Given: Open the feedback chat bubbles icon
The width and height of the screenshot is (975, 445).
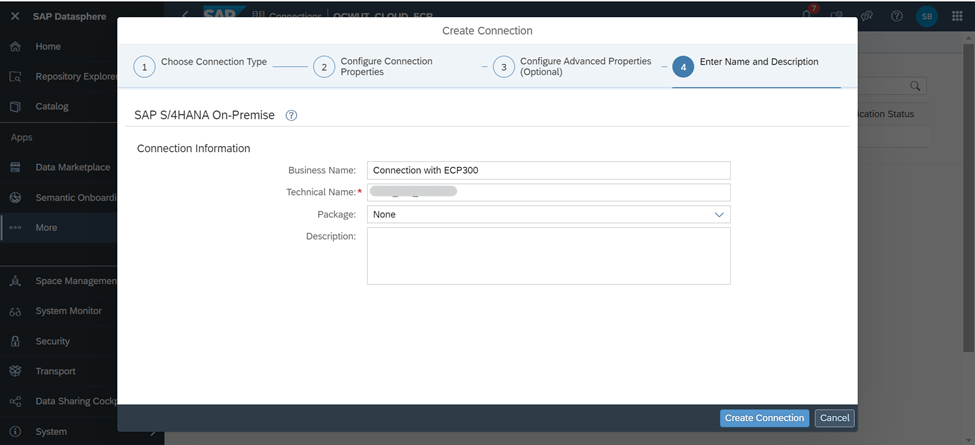Looking at the screenshot, I should (867, 16).
